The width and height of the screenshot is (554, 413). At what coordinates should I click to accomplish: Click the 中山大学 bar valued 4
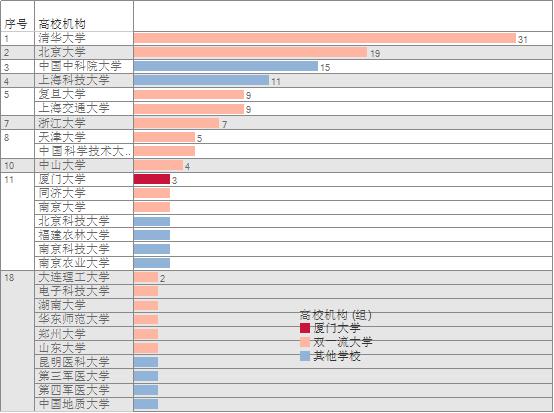coord(158,165)
